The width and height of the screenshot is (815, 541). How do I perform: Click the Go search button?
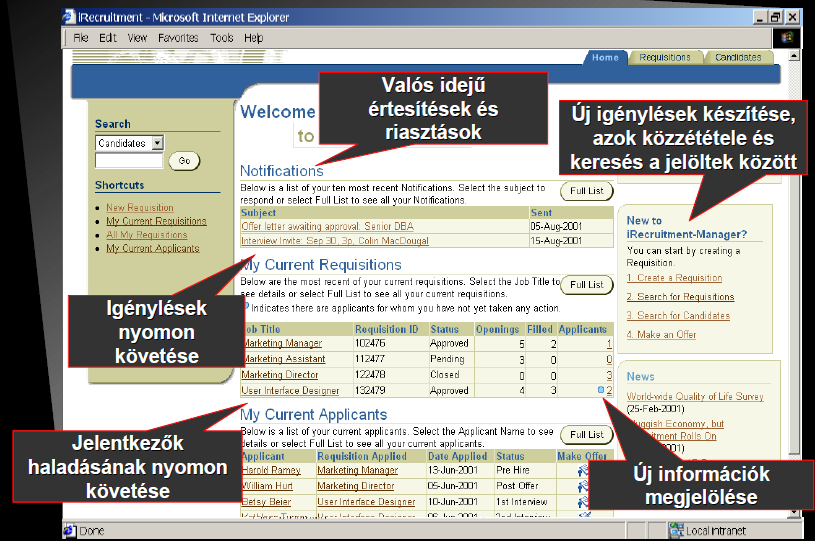pyautogui.click(x=185, y=161)
